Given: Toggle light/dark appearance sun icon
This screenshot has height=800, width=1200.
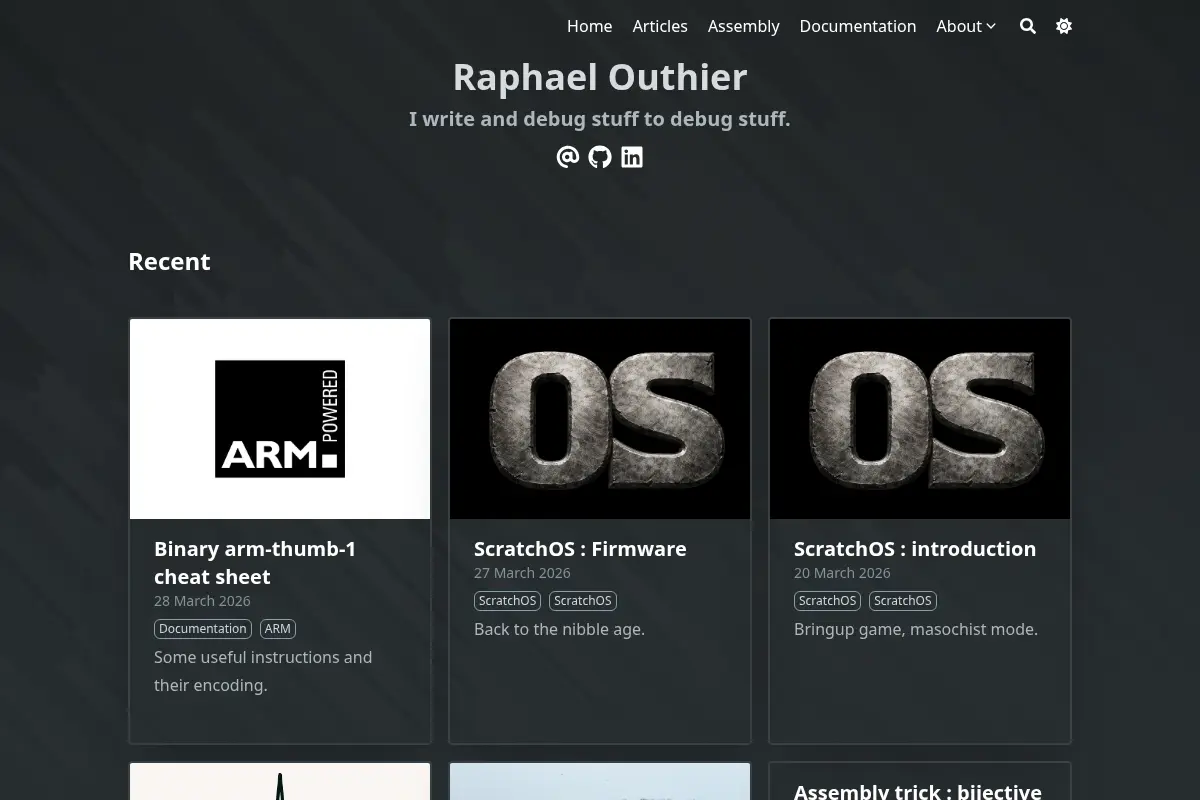Looking at the screenshot, I should (1064, 26).
